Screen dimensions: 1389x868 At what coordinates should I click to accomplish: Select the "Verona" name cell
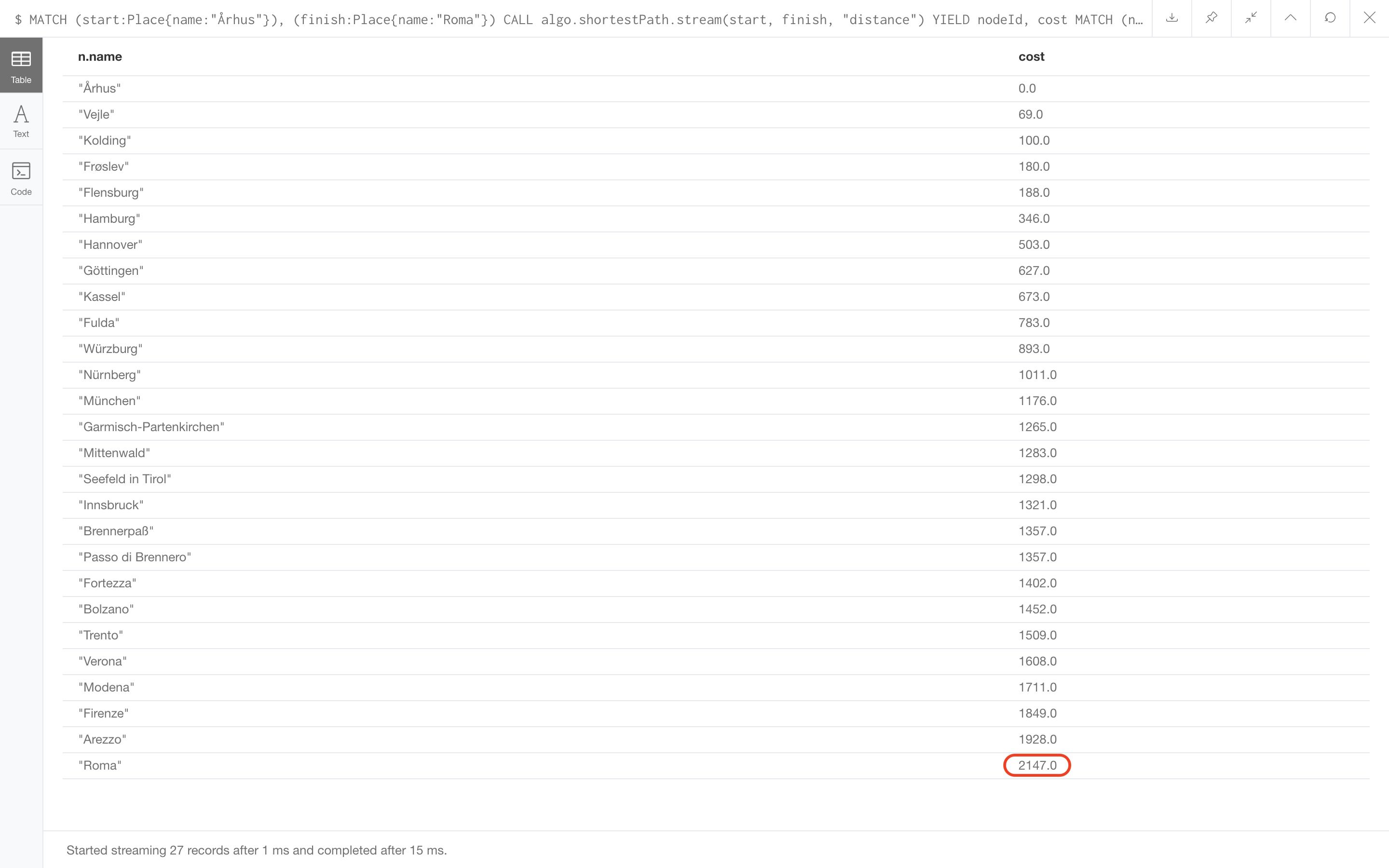tap(102, 661)
